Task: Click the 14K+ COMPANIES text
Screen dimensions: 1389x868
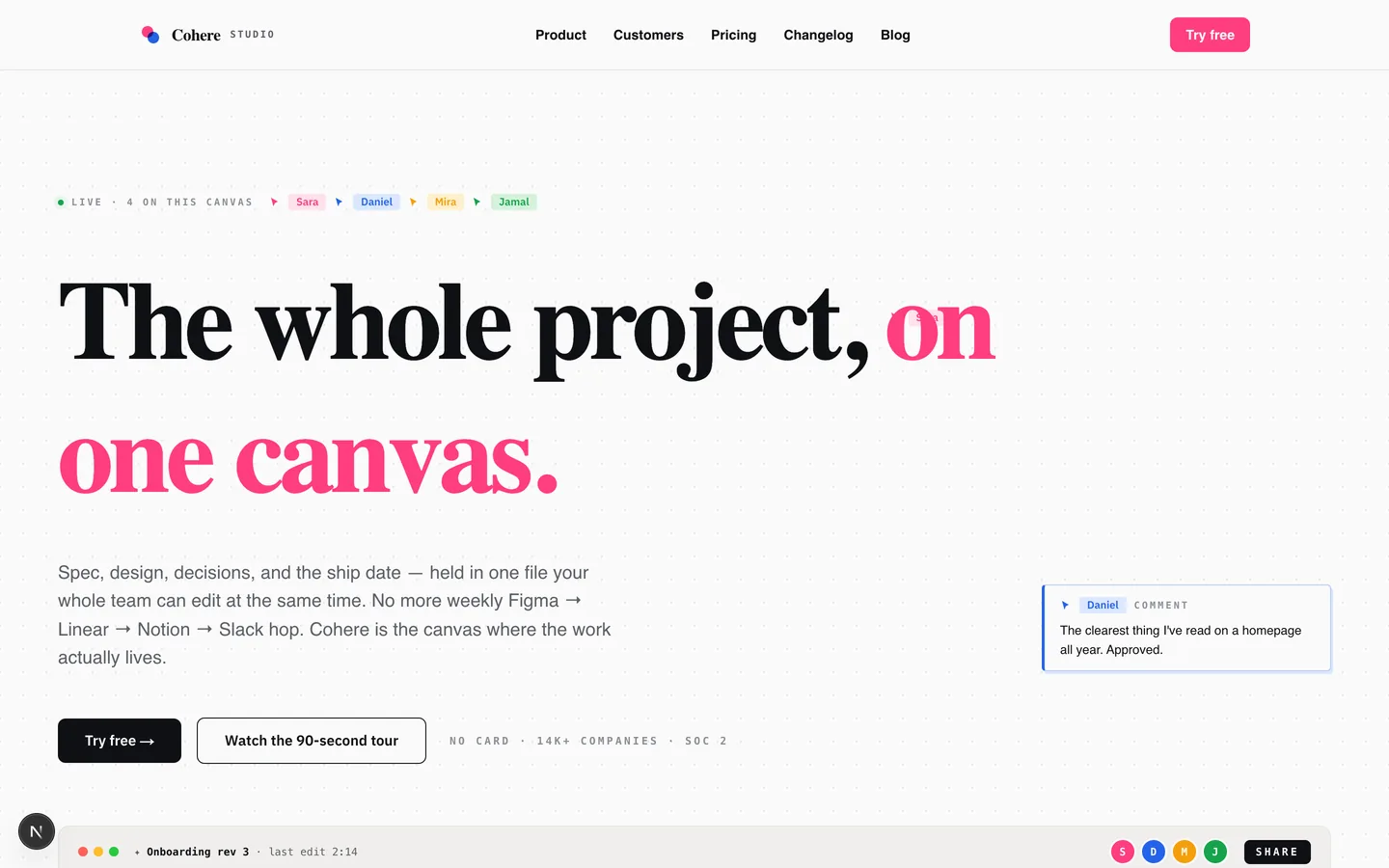Action: tap(597, 741)
